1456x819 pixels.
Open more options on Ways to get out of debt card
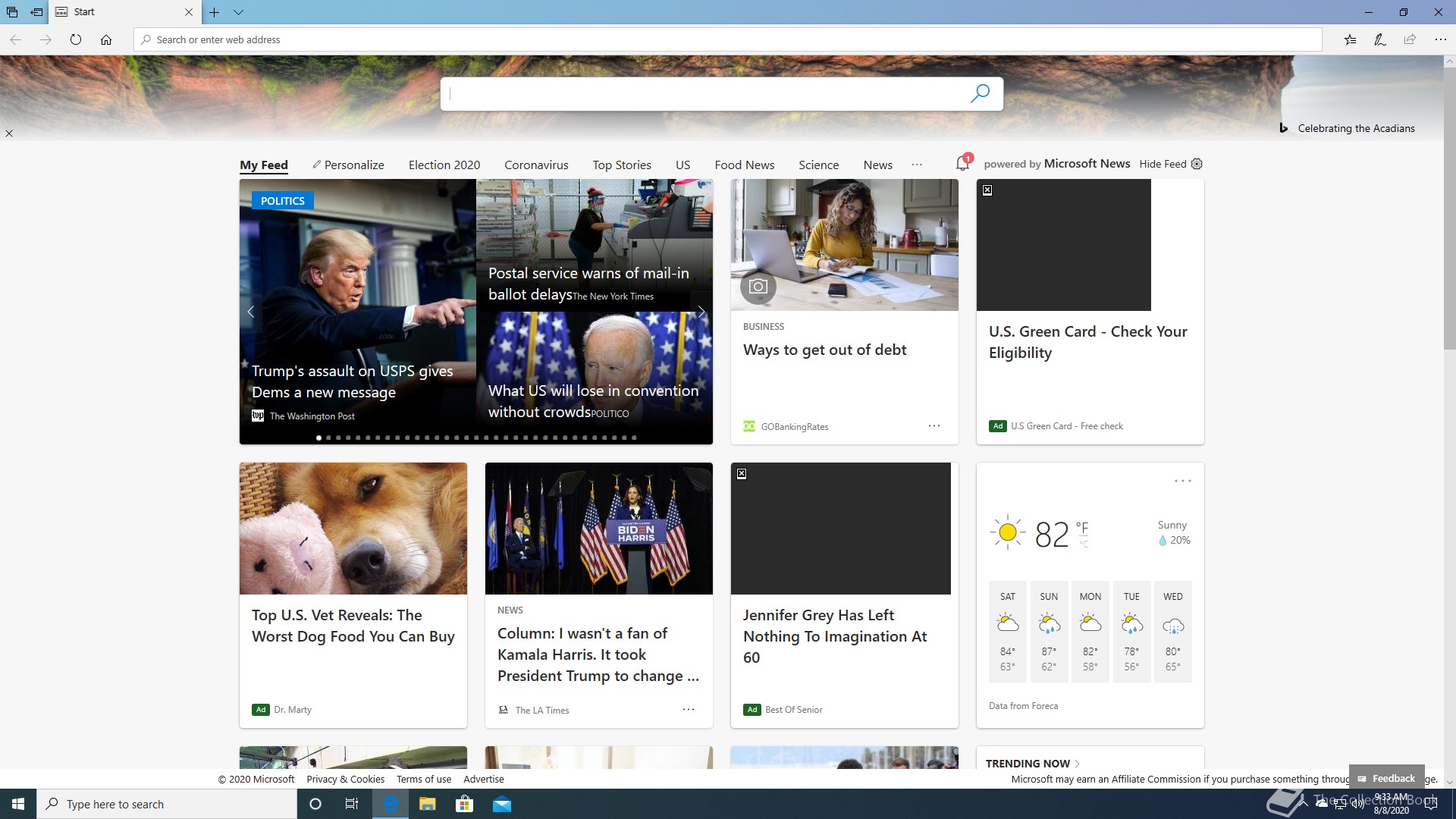[x=934, y=426]
